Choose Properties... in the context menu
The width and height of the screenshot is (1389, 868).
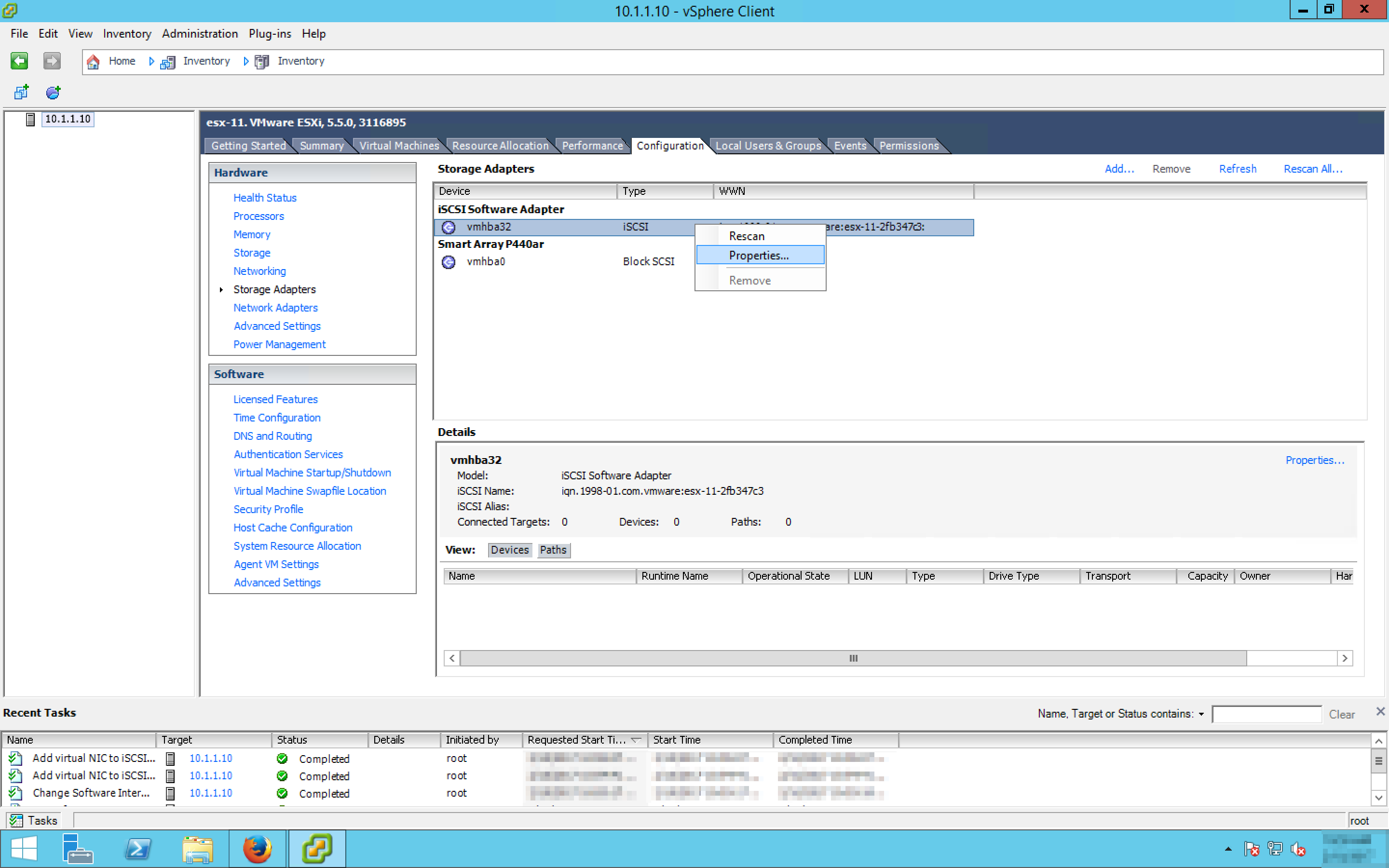(x=759, y=256)
